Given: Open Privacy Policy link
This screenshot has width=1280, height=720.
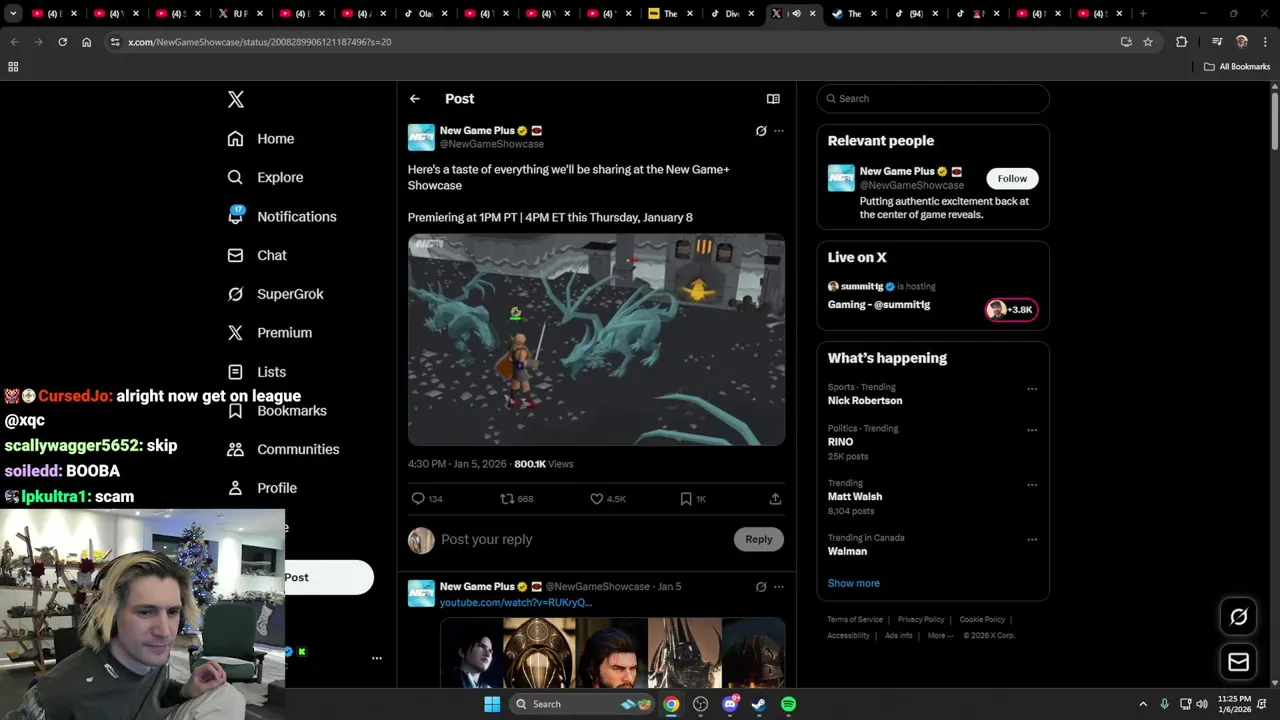Looking at the screenshot, I should [921, 620].
